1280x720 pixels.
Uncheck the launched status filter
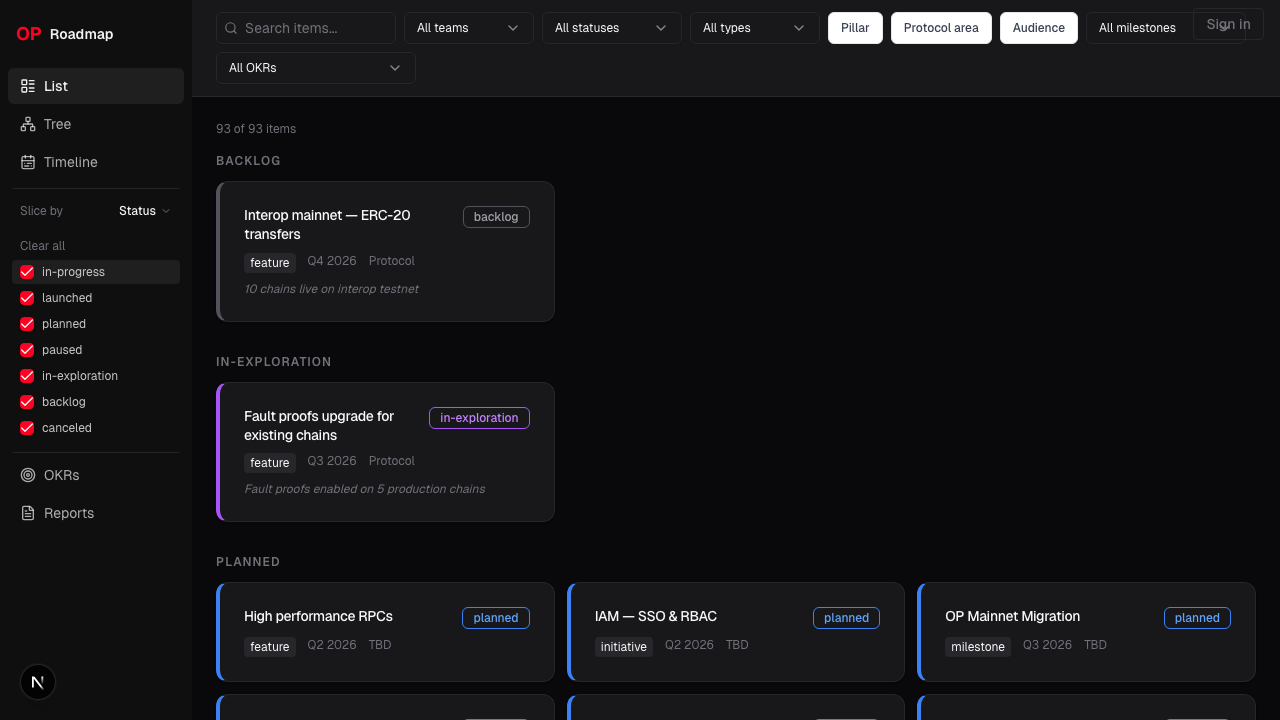click(x=27, y=298)
